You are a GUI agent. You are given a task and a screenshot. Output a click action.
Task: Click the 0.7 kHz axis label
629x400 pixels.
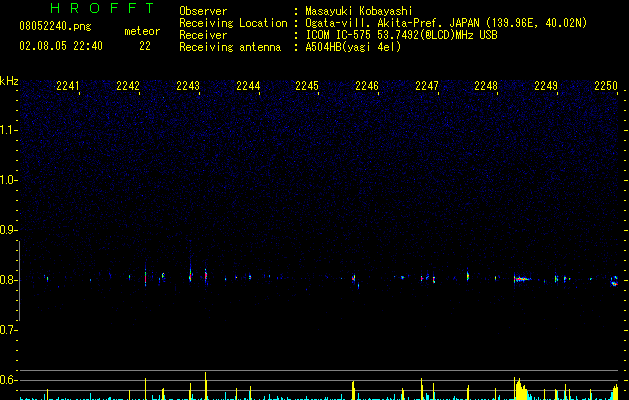coord(8,330)
